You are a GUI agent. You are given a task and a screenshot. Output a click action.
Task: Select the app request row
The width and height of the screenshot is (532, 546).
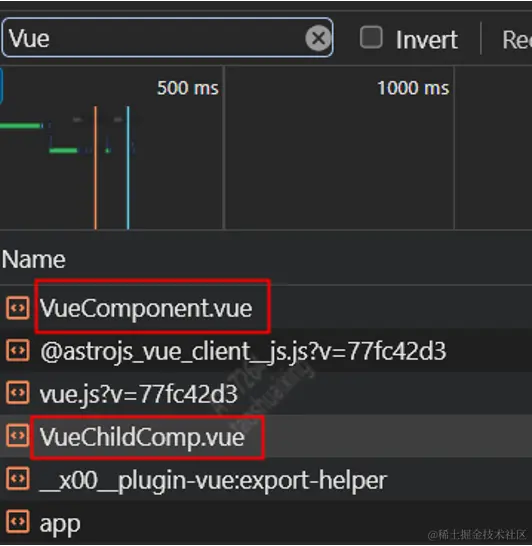266,522
